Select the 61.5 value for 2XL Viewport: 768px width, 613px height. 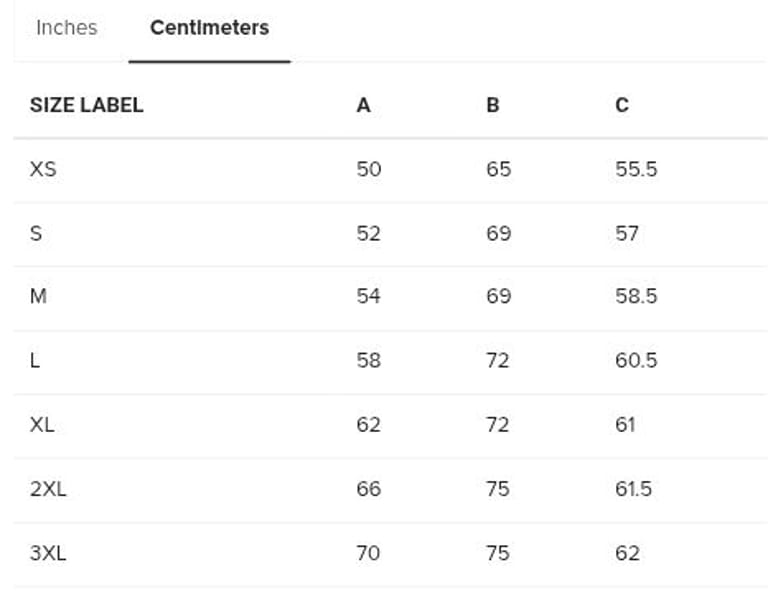pyautogui.click(x=633, y=489)
